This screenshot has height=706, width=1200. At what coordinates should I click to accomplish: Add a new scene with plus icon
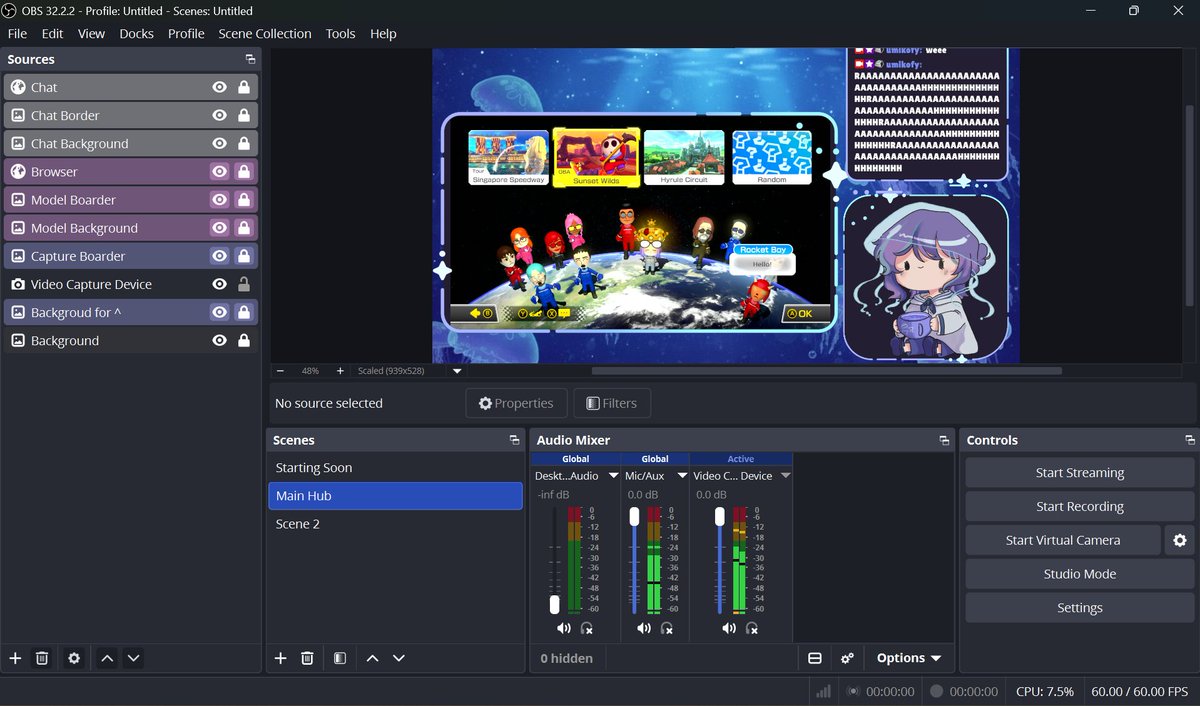click(280, 658)
